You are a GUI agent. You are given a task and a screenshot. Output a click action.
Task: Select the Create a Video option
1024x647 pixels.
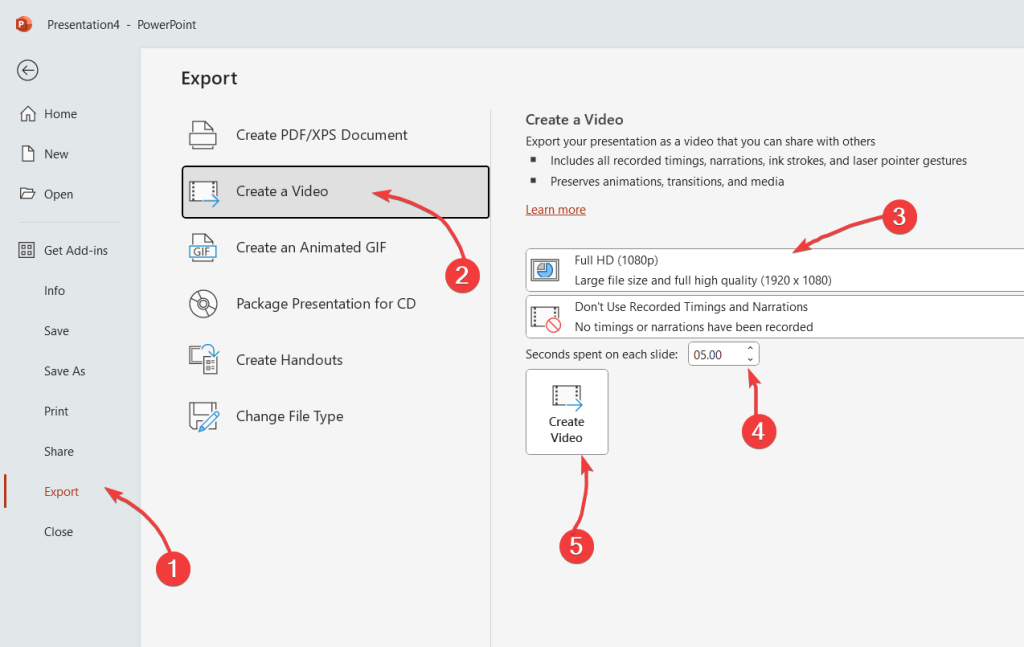[335, 192]
